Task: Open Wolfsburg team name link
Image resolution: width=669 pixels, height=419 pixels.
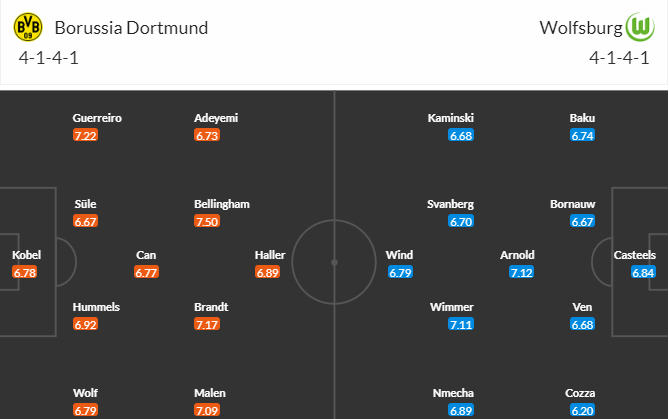Action: pos(581,28)
